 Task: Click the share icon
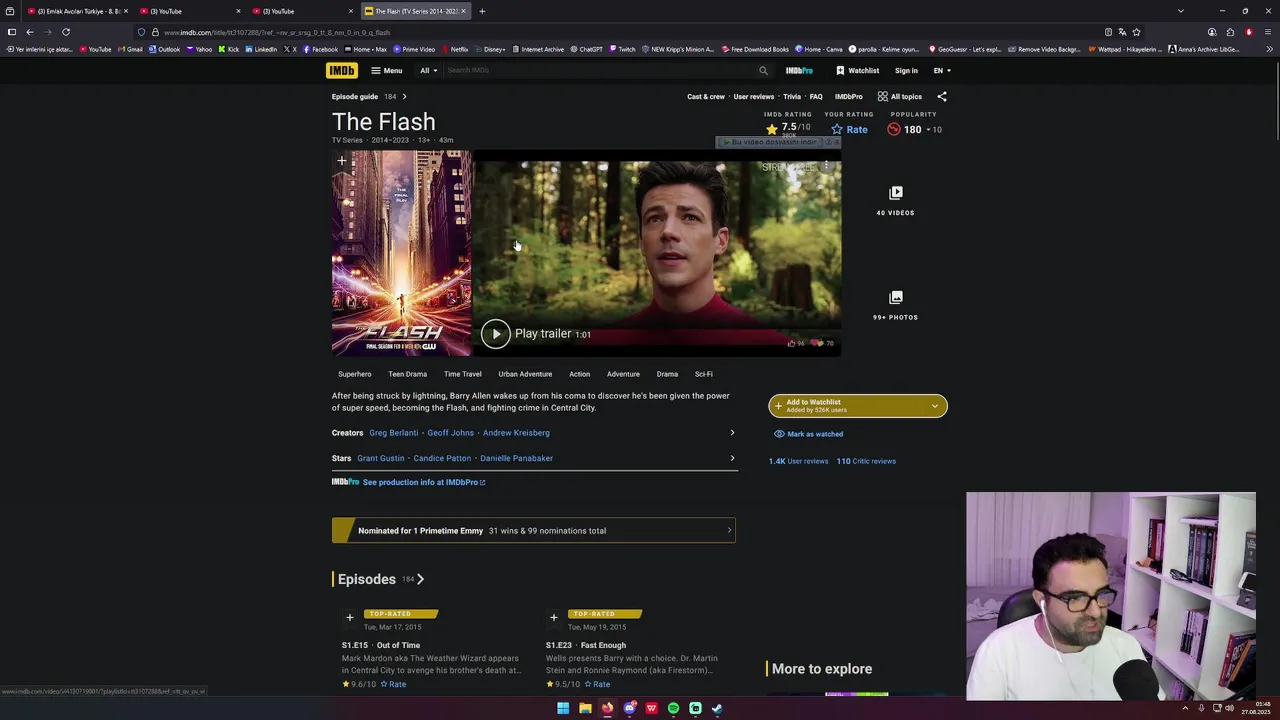942,96
